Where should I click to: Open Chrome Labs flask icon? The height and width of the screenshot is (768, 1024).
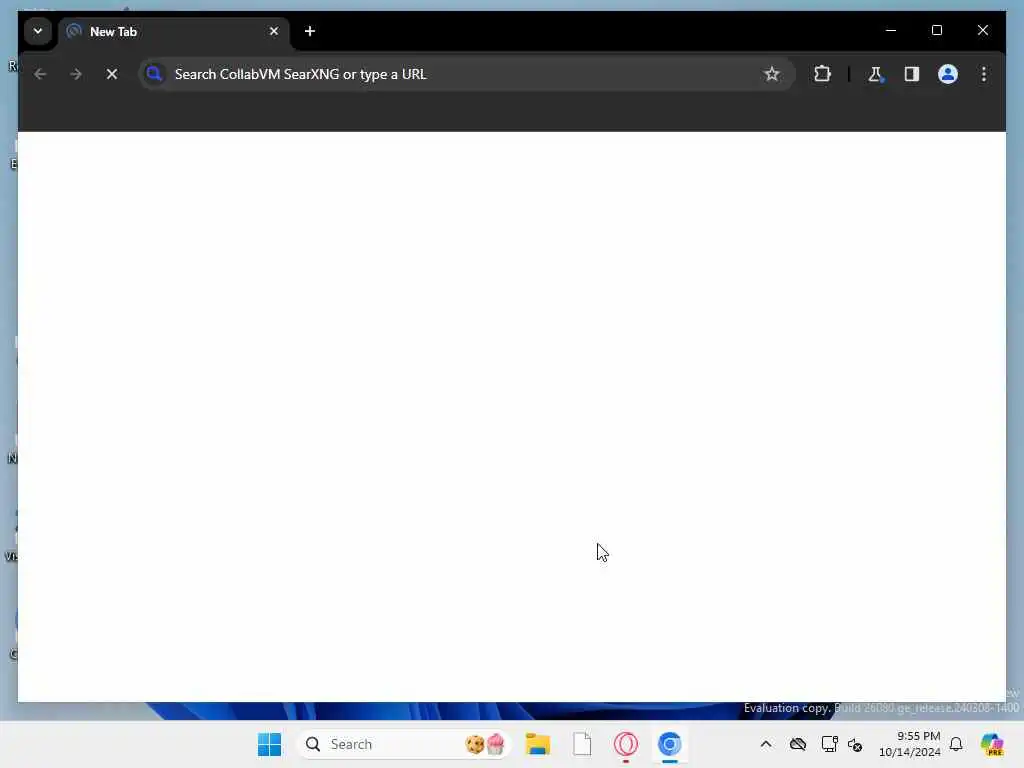pos(875,74)
